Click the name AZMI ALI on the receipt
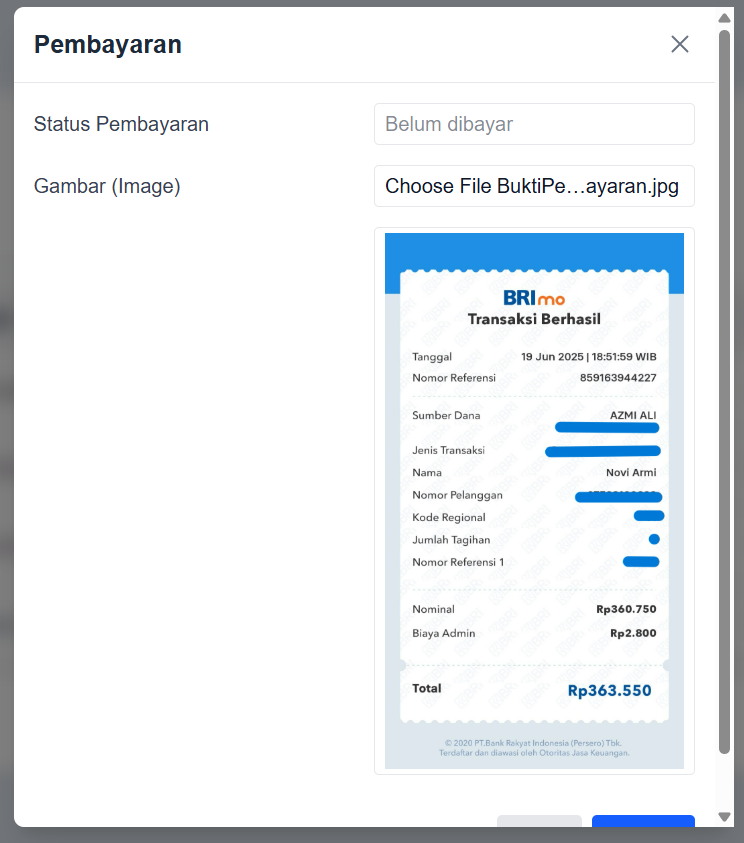Screen dimensions: 744x843 [633, 415]
